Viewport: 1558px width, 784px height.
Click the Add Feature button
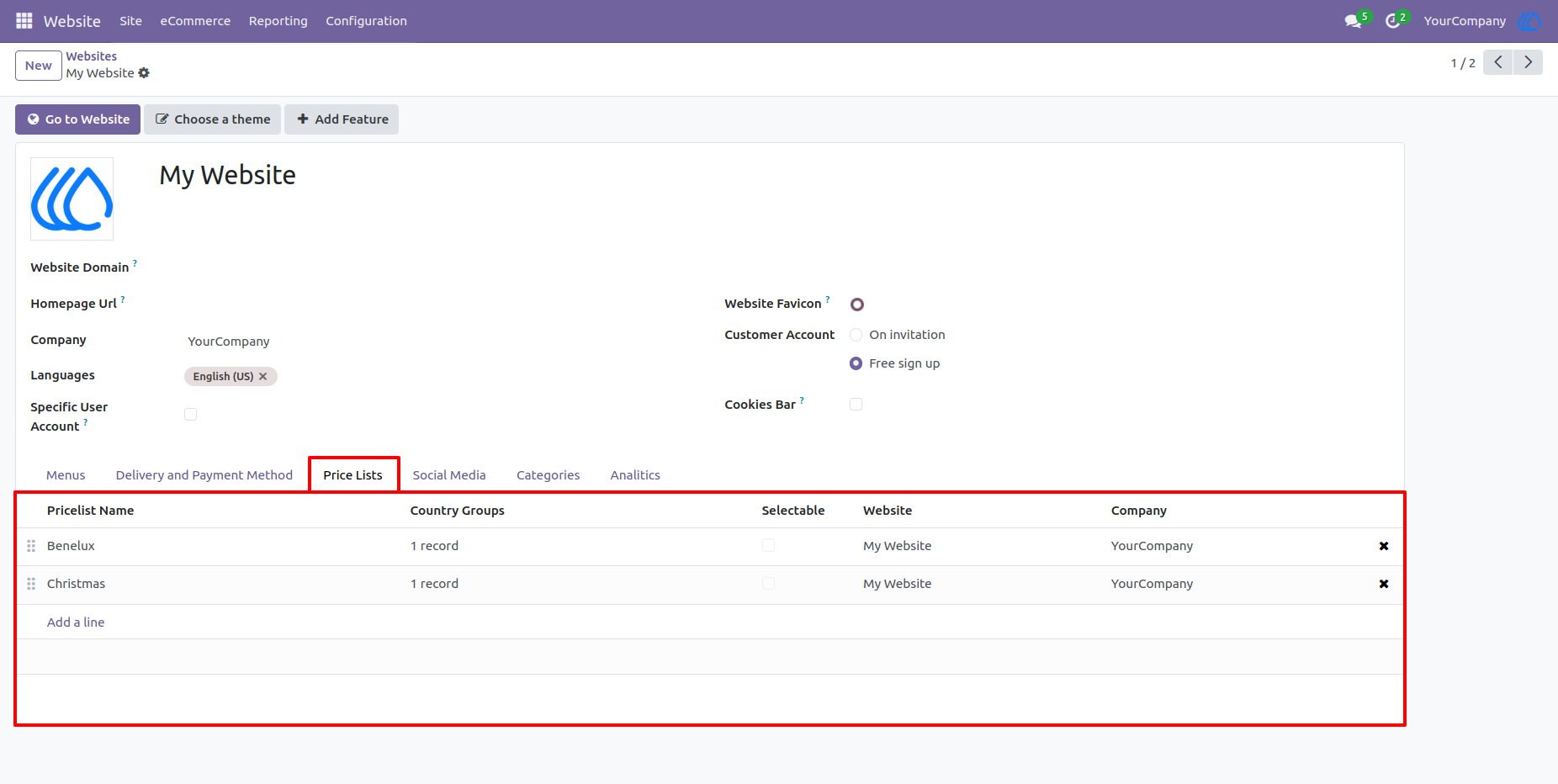pyautogui.click(x=342, y=119)
